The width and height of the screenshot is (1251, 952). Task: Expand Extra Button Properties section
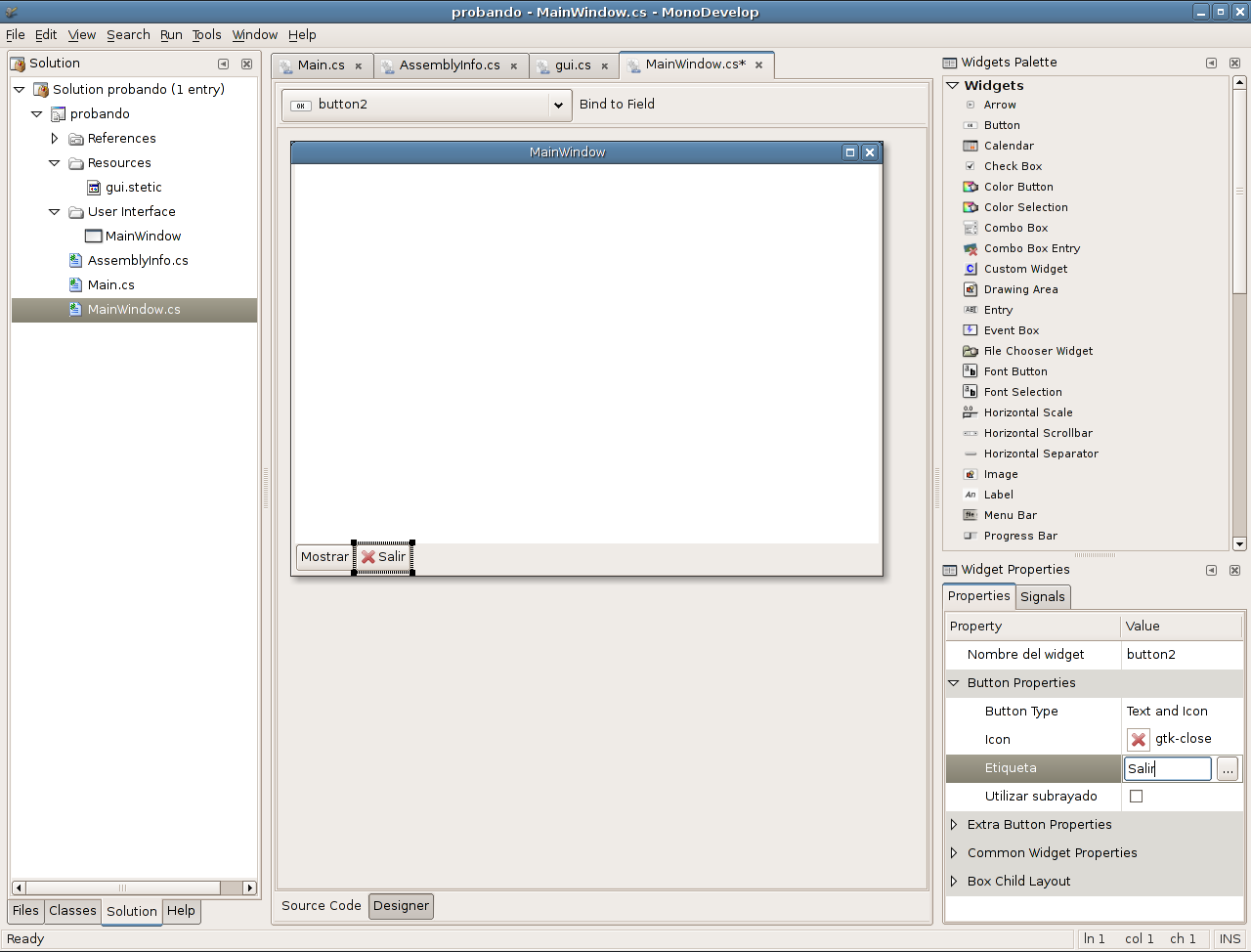[x=954, y=825]
